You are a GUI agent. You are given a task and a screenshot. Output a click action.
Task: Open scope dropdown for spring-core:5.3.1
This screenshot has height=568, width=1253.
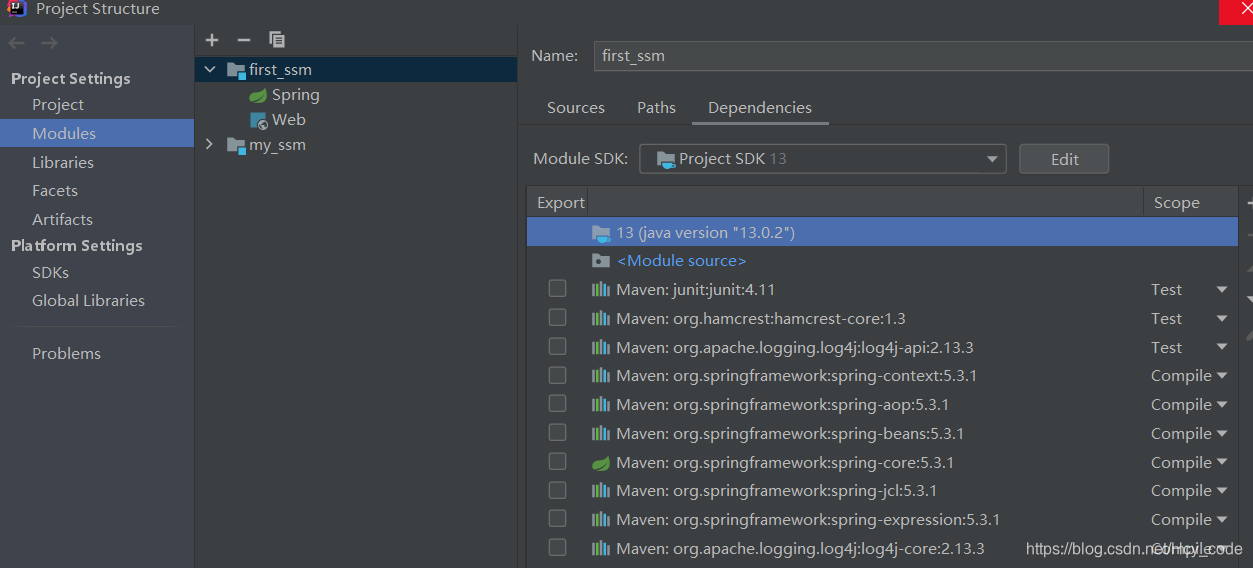1221,463
